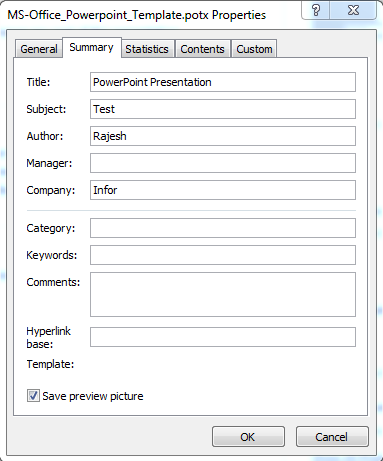Confirm with the OK button

point(248,437)
